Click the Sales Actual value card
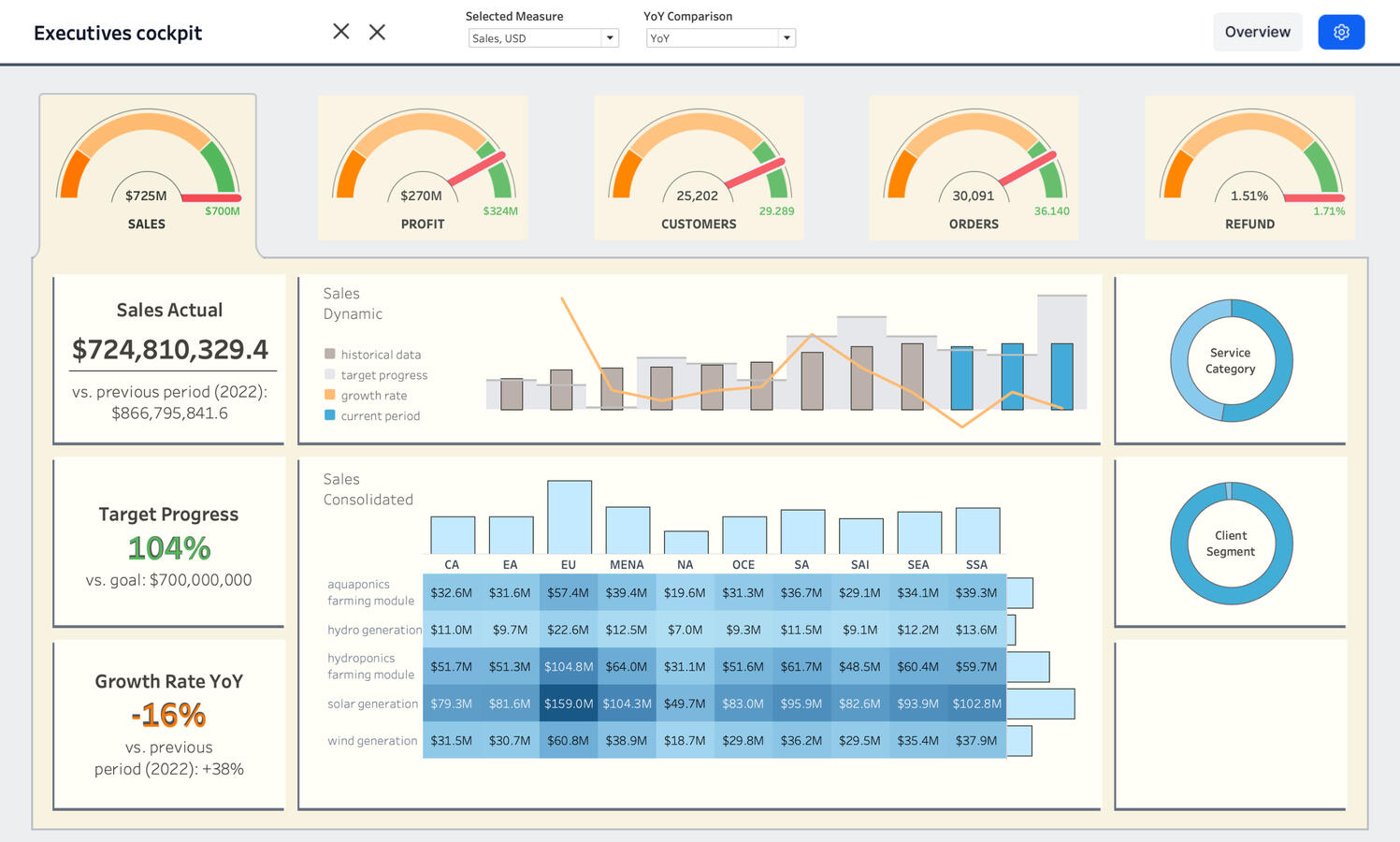Viewport: 1400px width, 842px height. pos(169,359)
